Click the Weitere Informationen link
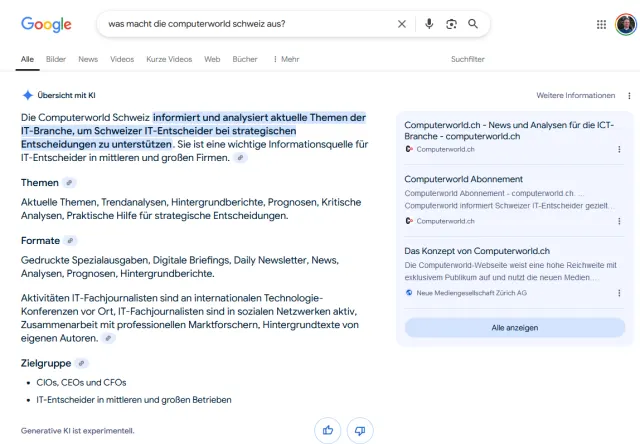 [x=576, y=95]
